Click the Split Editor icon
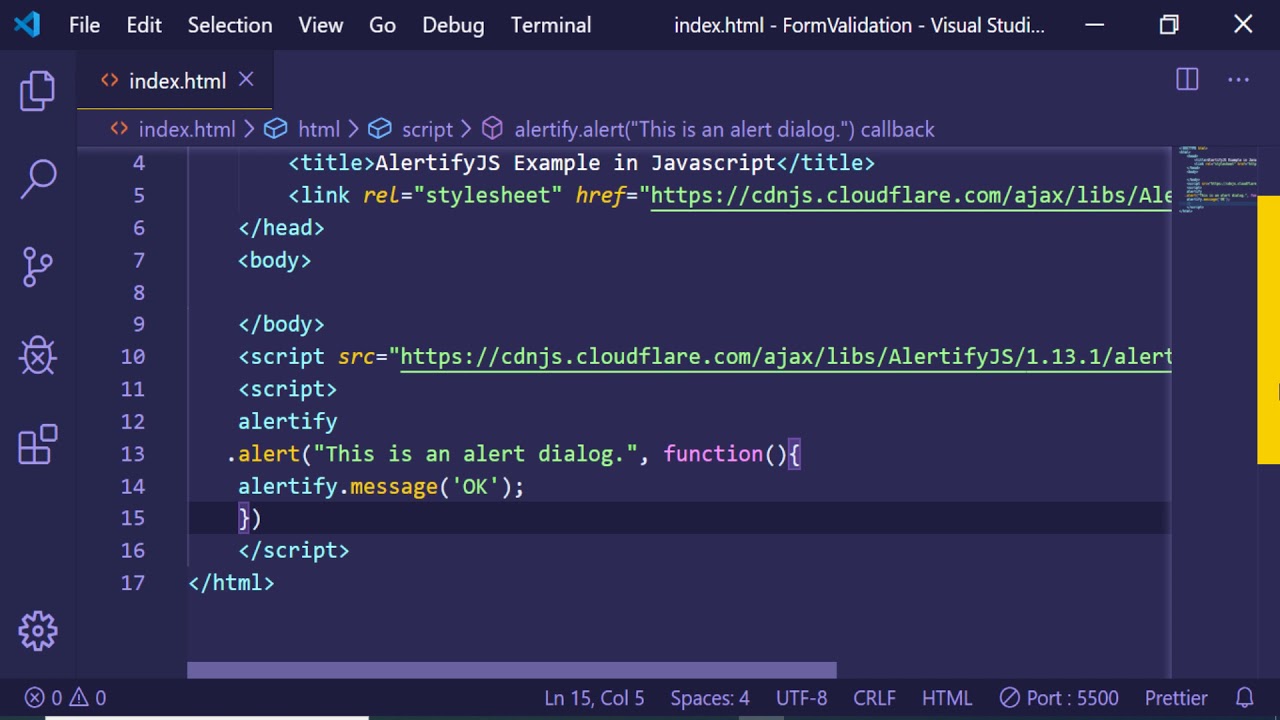 click(x=1187, y=80)
